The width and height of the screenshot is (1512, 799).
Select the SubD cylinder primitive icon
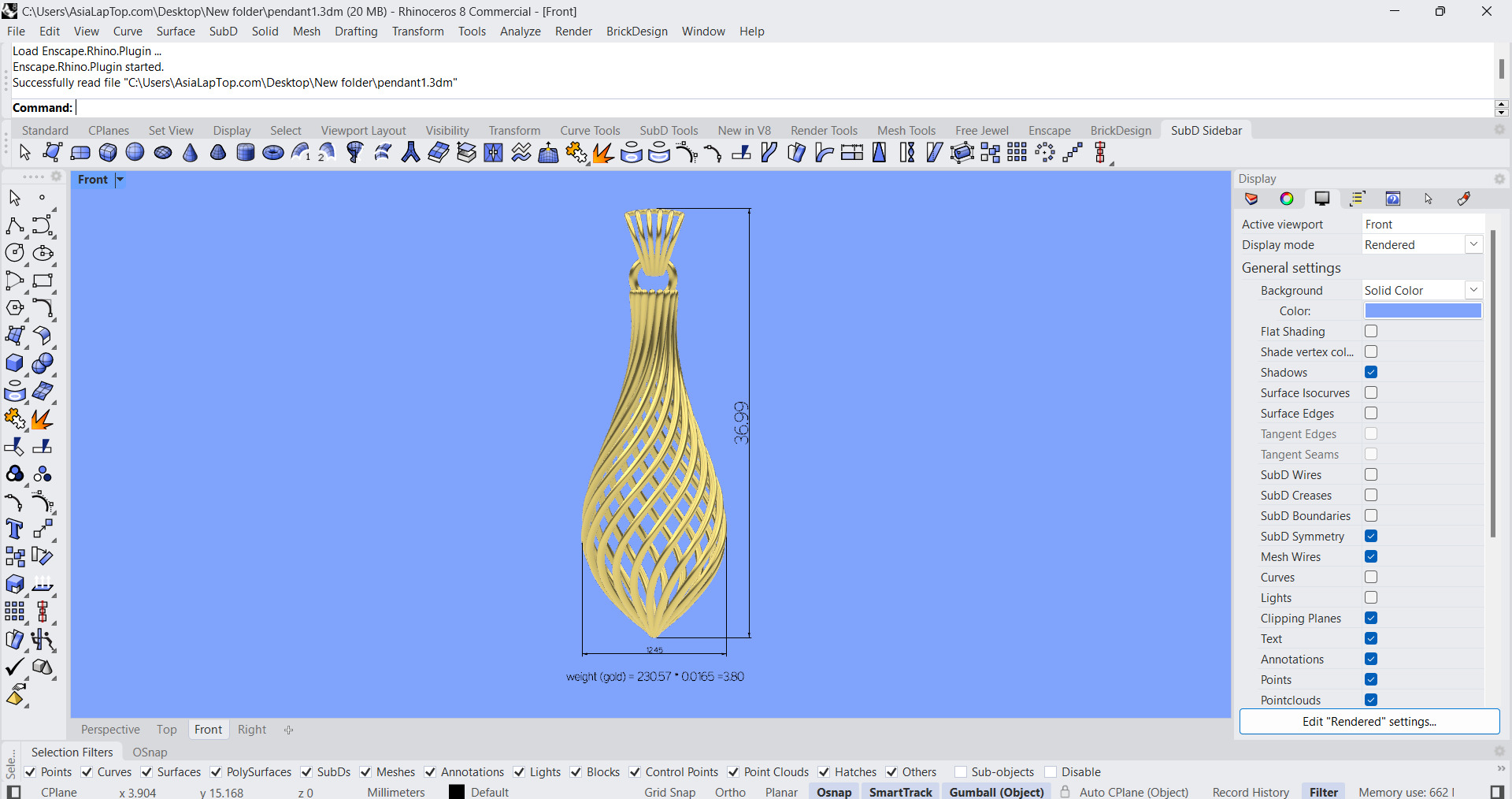click(246, 152)
